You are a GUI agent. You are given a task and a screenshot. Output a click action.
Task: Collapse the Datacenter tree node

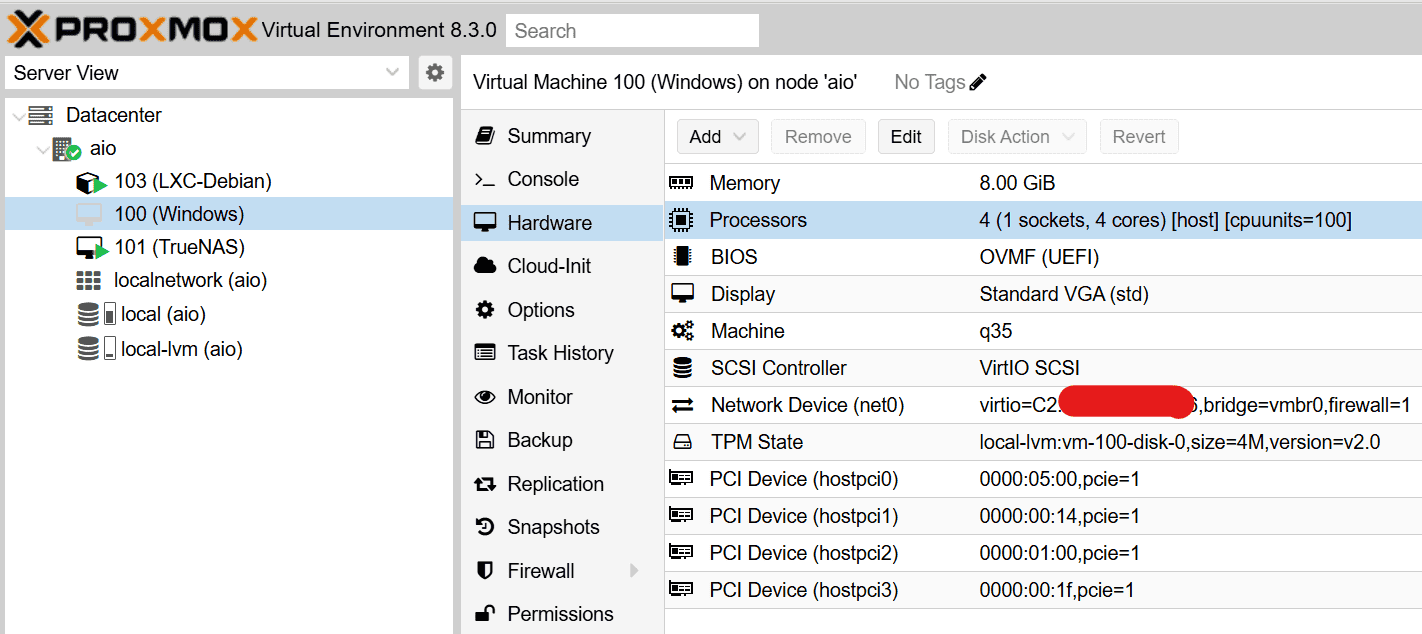click(19, 115)
